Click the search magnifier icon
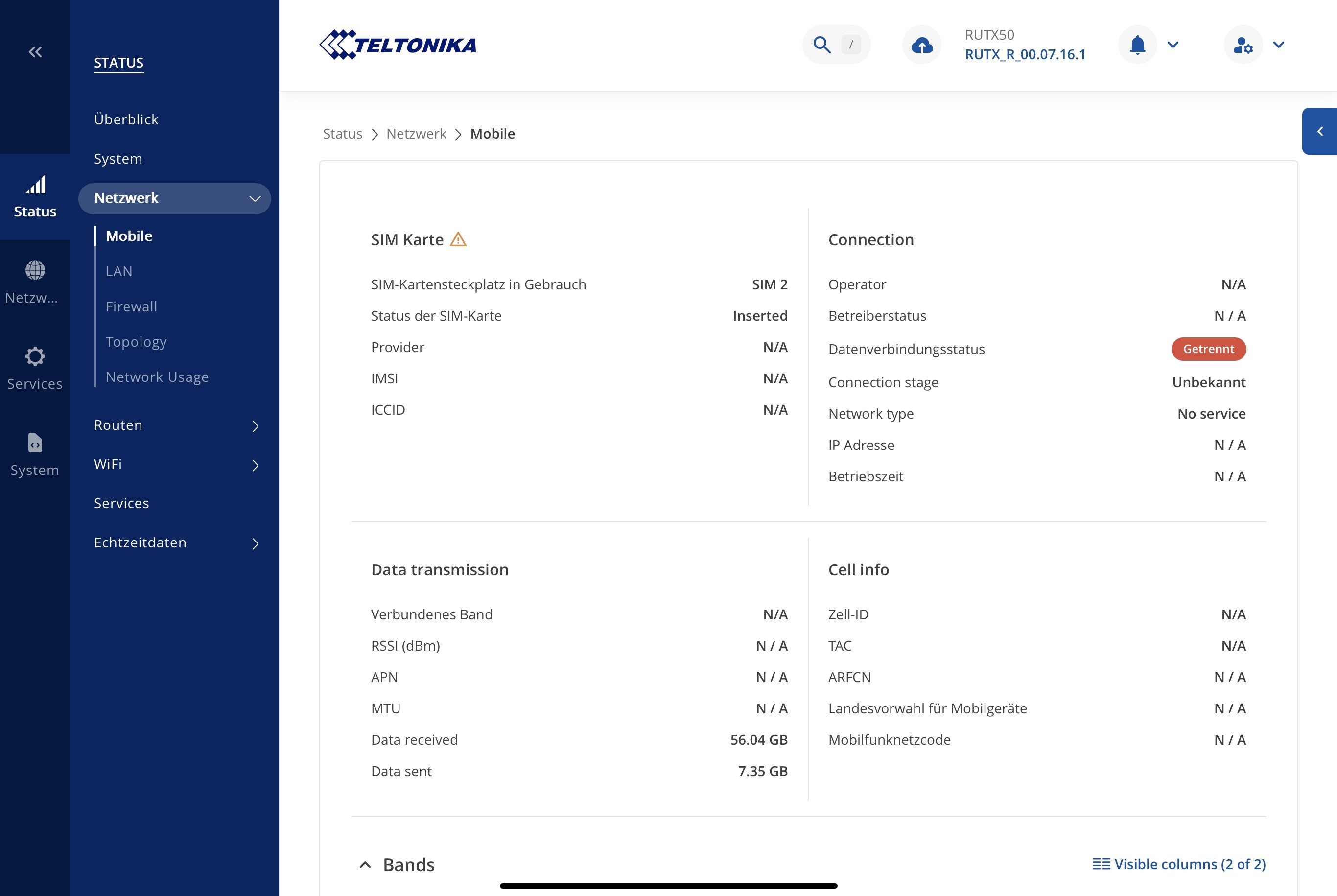1337x896 pixels. (x=821, y=45)
